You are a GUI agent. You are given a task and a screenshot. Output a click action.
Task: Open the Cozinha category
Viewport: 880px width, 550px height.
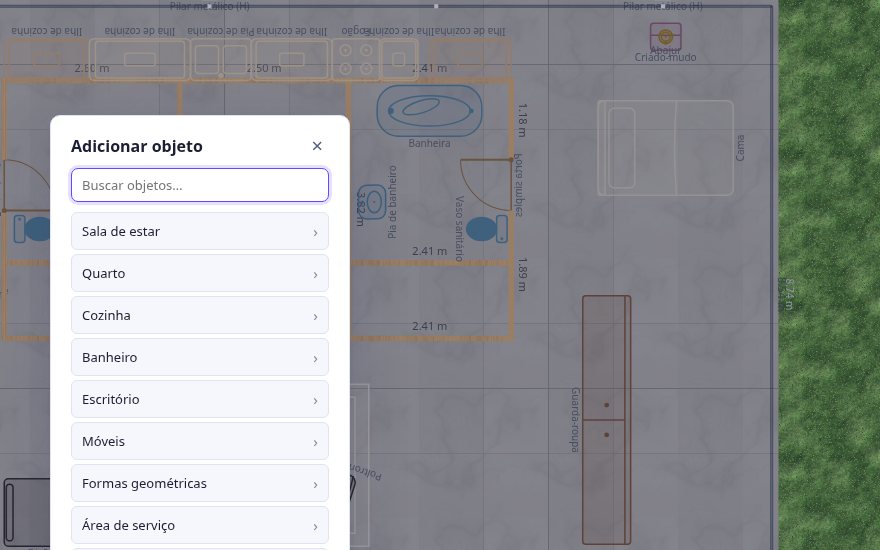point(200,315)
